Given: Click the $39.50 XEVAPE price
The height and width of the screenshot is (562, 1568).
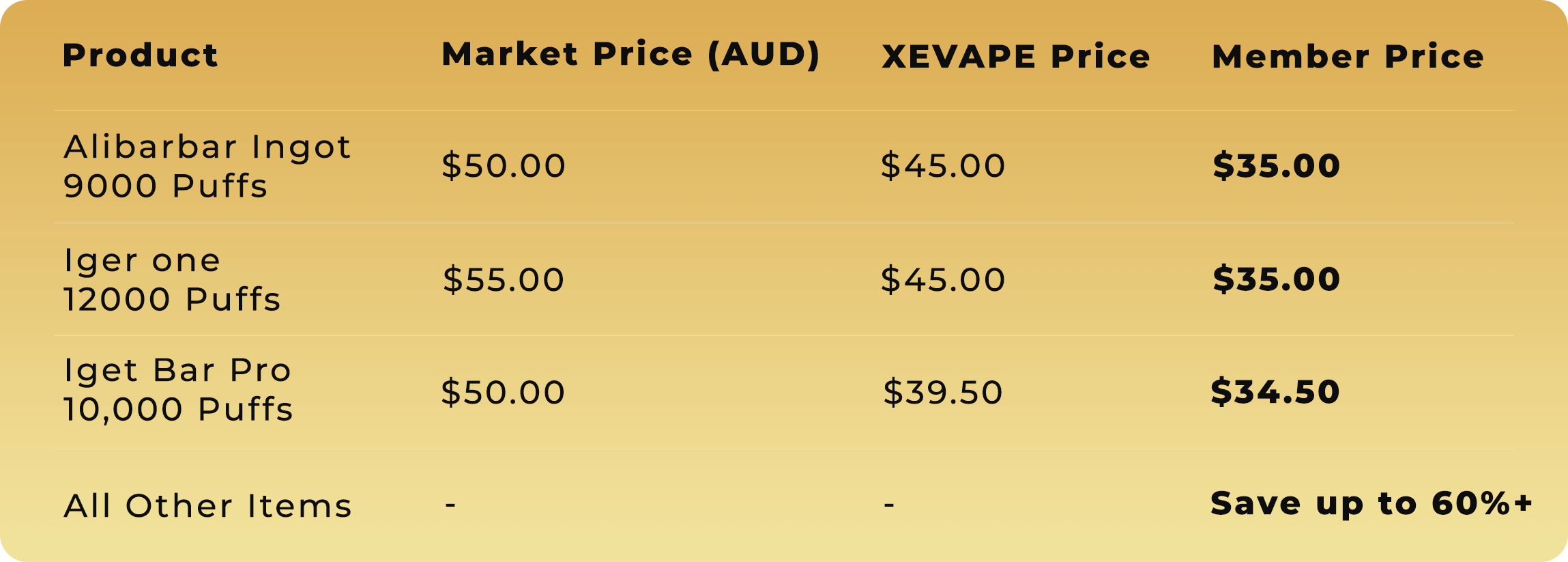Looking at the screenshot, I should [x=943, y=392].
